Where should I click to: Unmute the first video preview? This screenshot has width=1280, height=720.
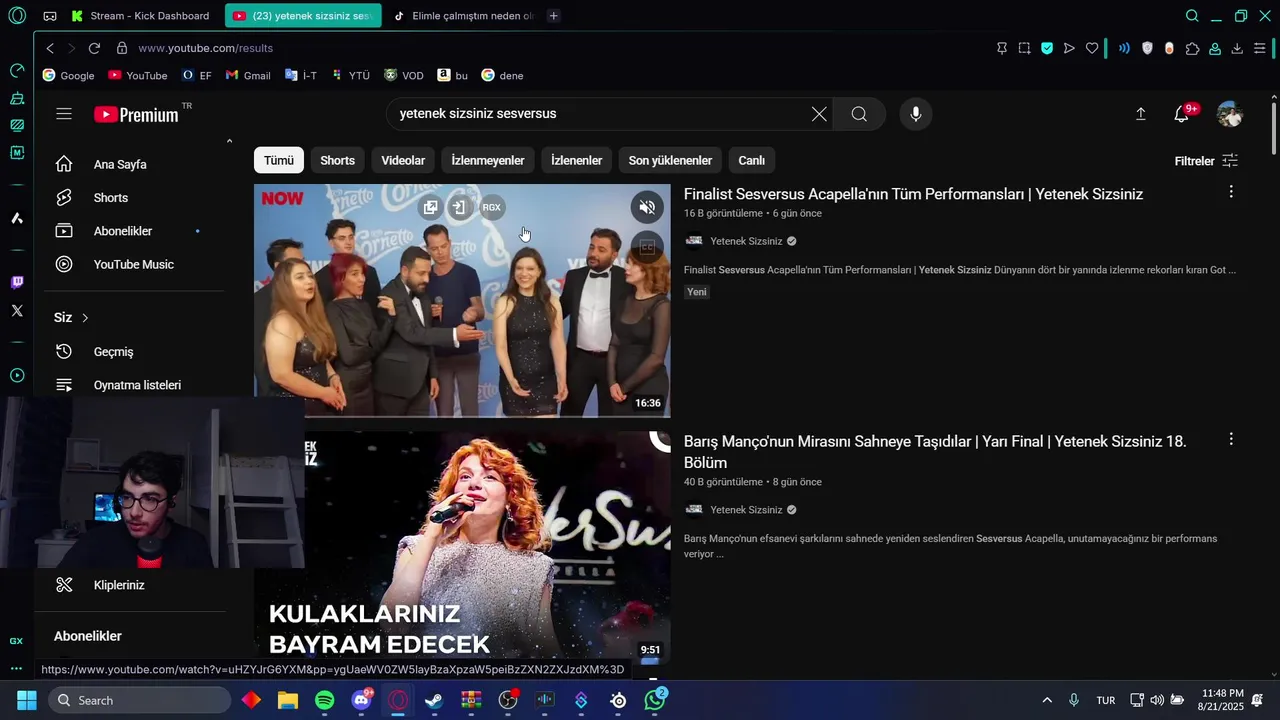647,207
